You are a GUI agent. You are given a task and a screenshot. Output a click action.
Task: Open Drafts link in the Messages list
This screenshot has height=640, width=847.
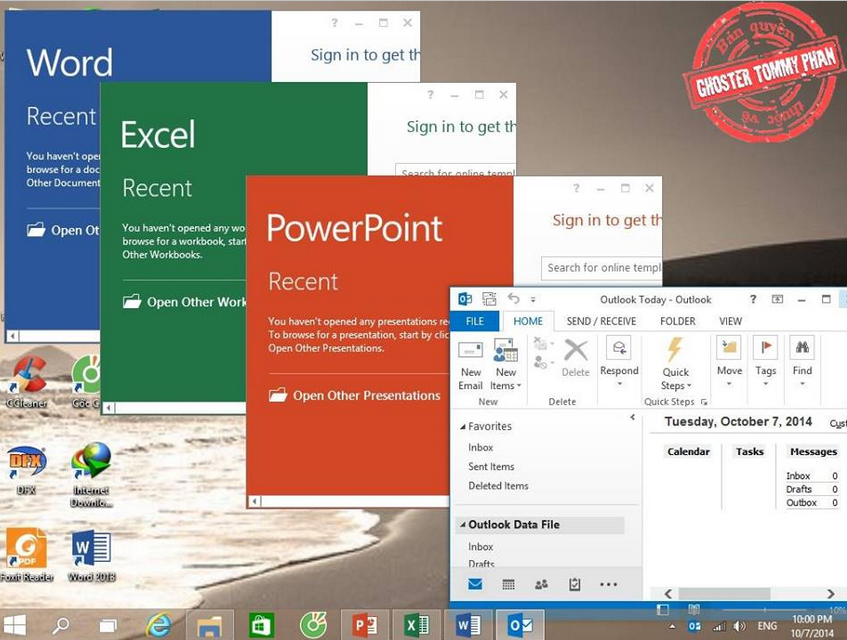tap(799, 489)
